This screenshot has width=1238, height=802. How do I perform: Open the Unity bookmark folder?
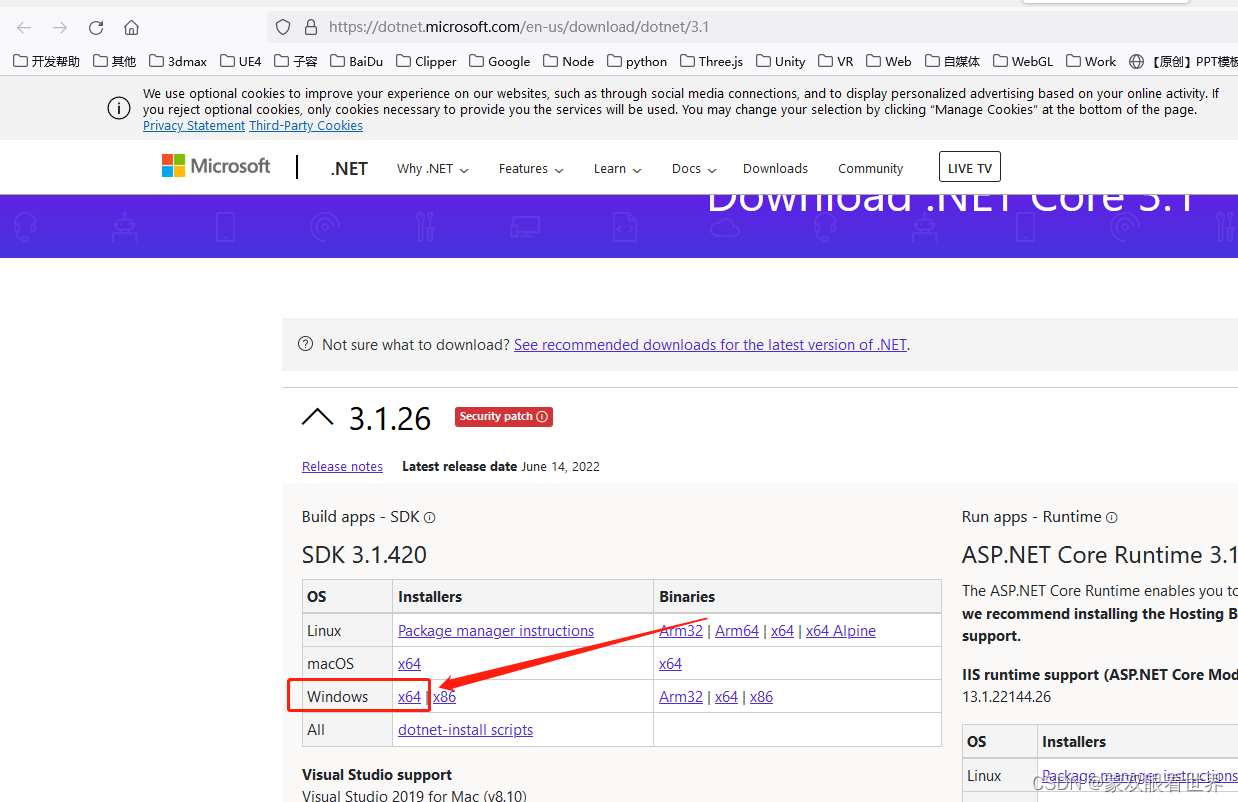tap(780, 61)
